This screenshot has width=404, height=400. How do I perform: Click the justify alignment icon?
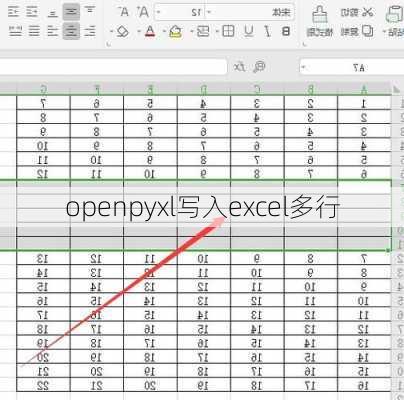coord(34,31)
